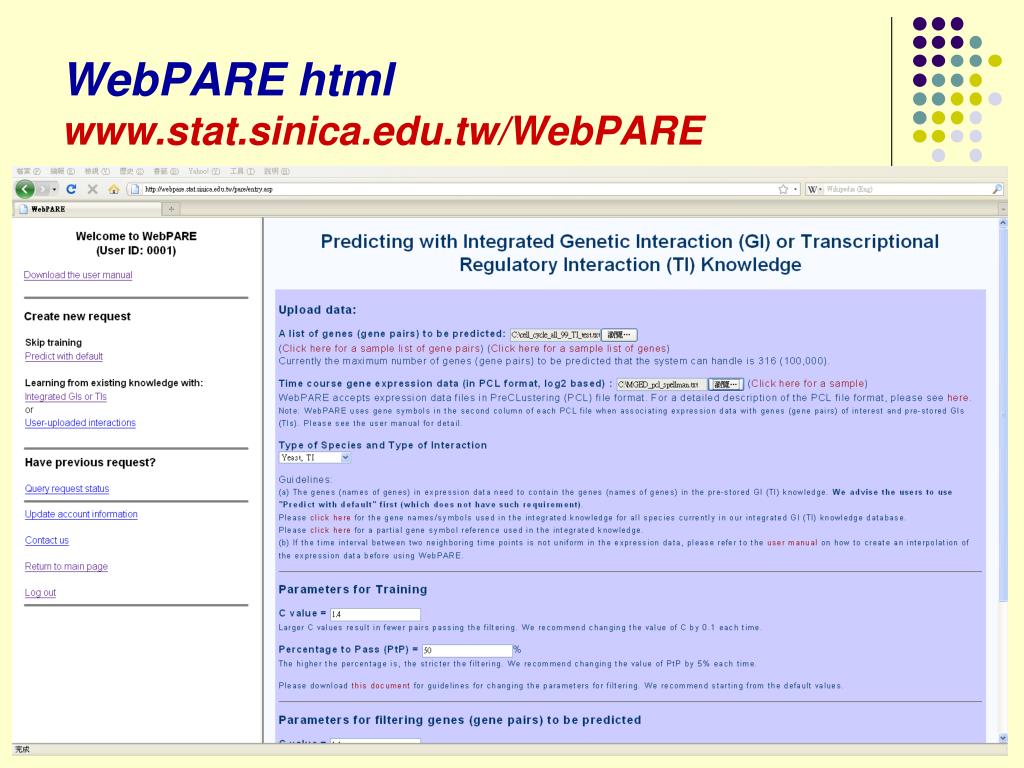1024x768 pixels.
Task: Click the gene list file path field
Action: pyautogui.click(x=555, y=334)
